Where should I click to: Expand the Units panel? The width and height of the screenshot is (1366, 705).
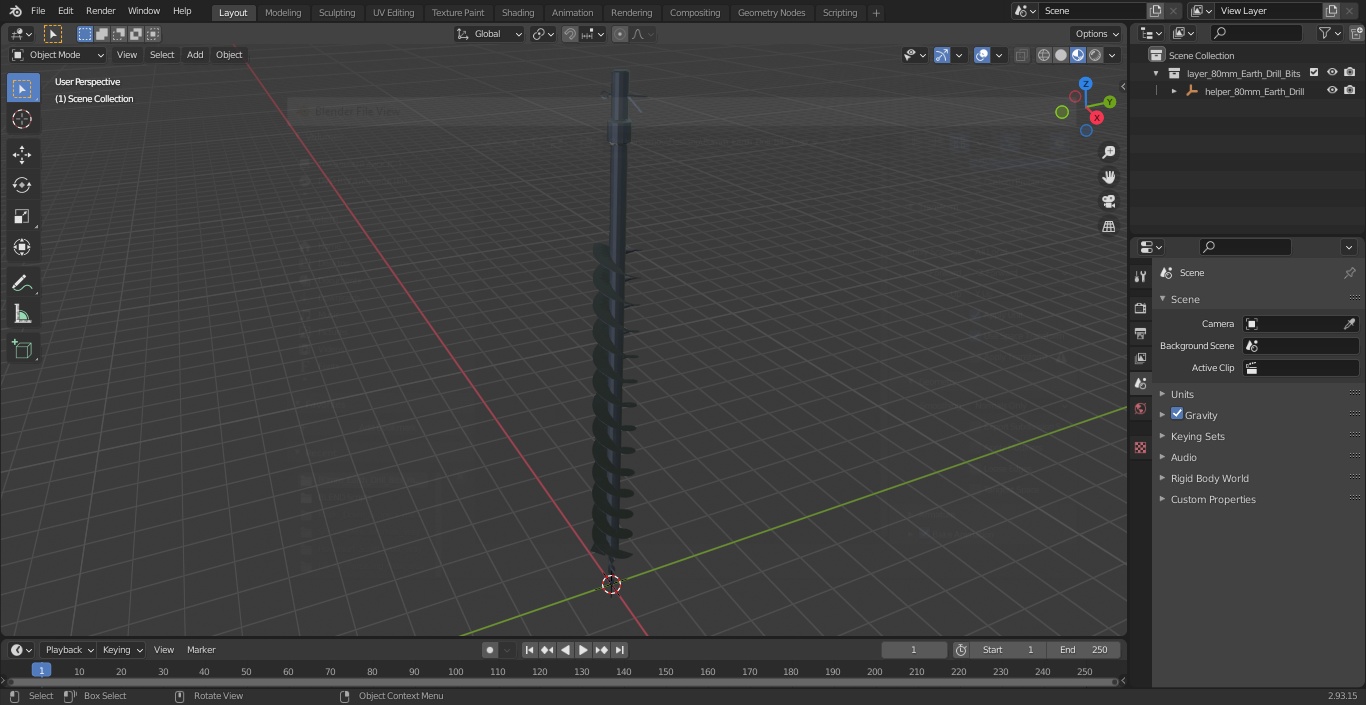[x=1182, y=394]
